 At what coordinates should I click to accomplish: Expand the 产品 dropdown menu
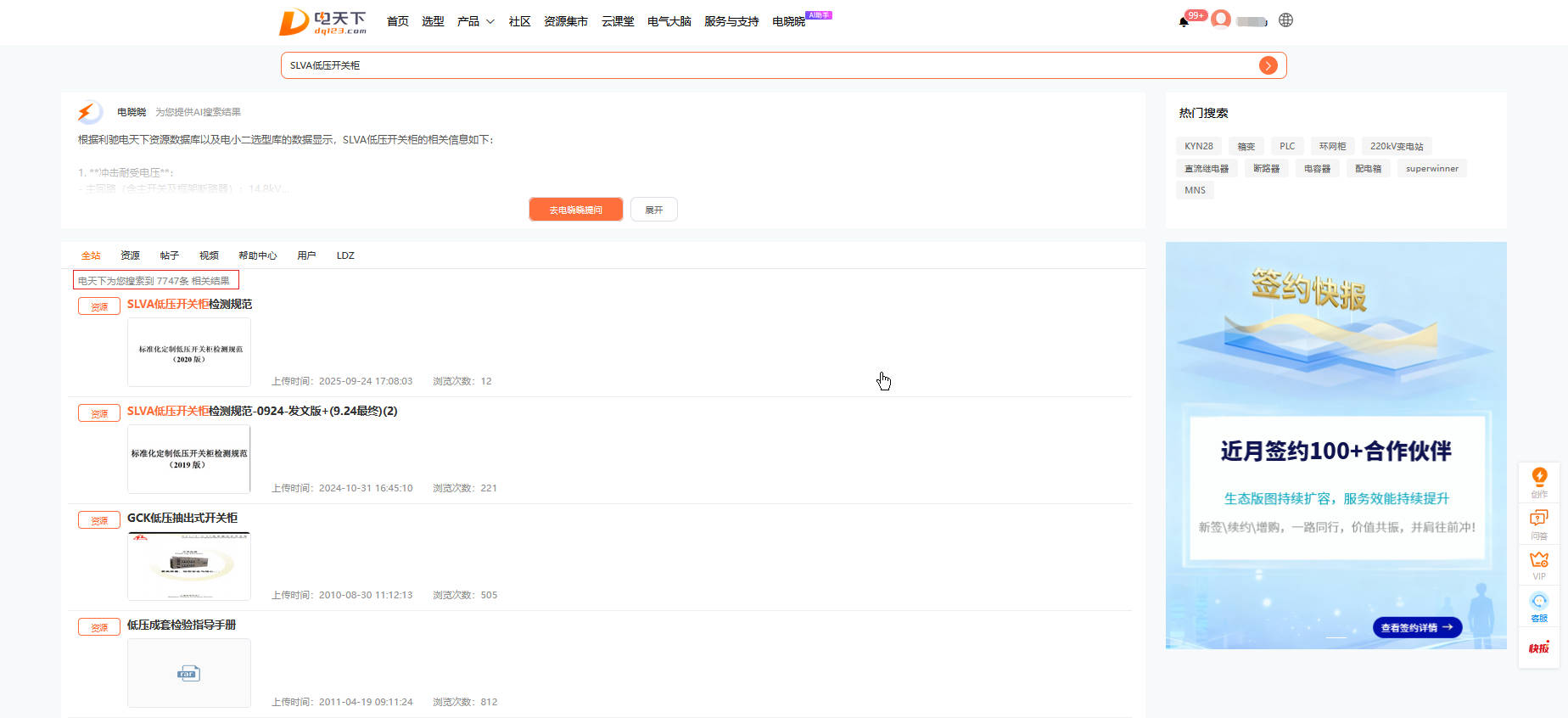pyautogui.click(x=475, y=21)
